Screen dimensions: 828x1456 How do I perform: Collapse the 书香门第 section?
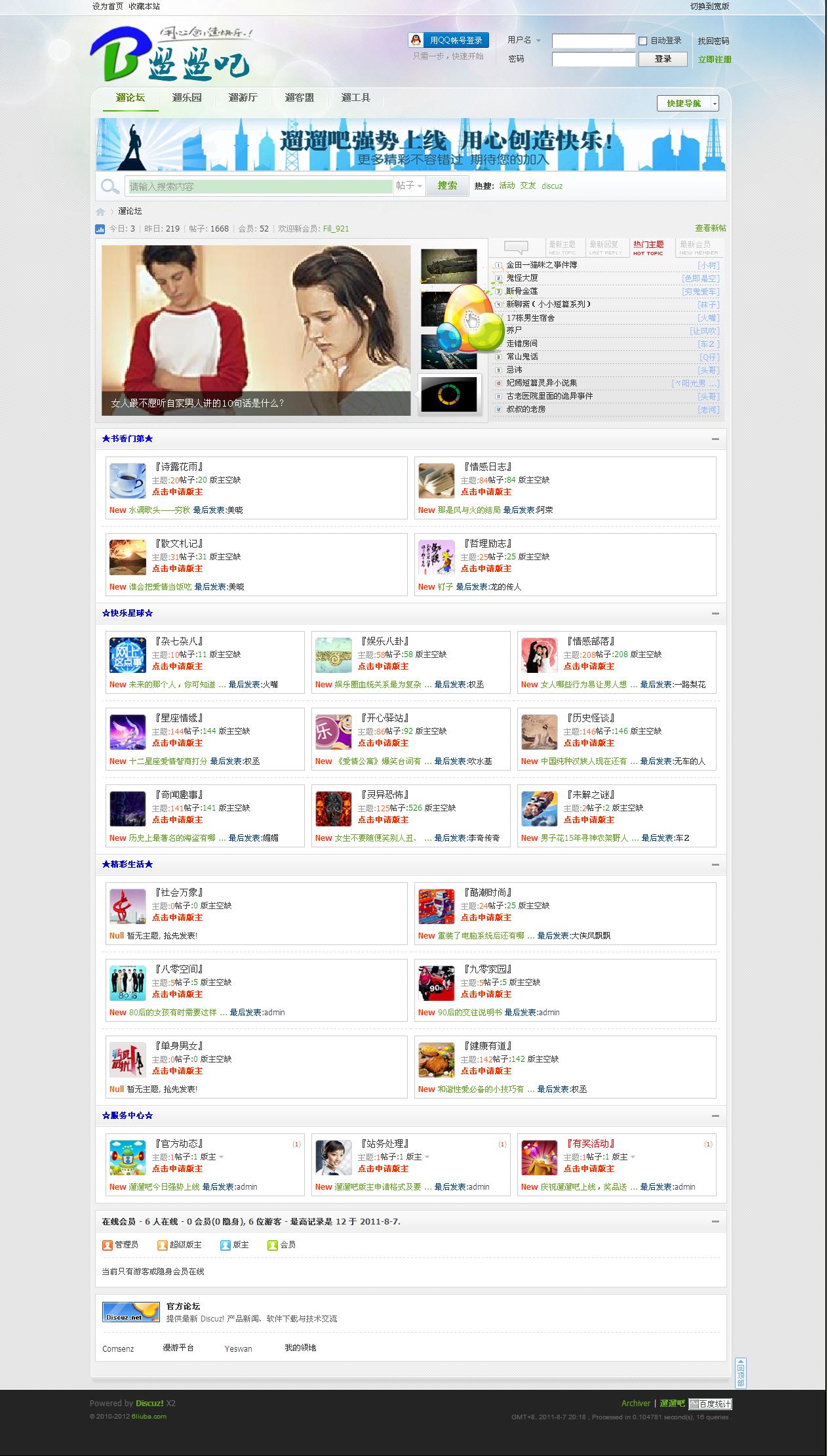click(x=715, y=439)
